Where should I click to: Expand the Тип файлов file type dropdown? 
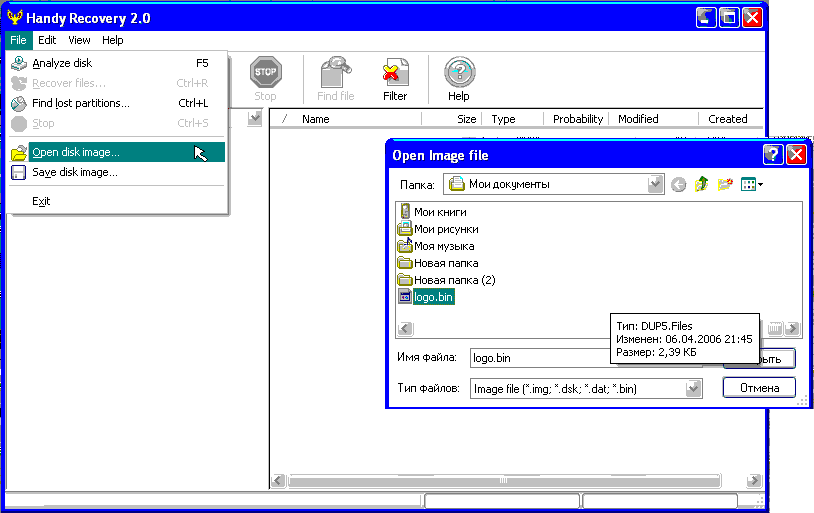tap(694, 388)
